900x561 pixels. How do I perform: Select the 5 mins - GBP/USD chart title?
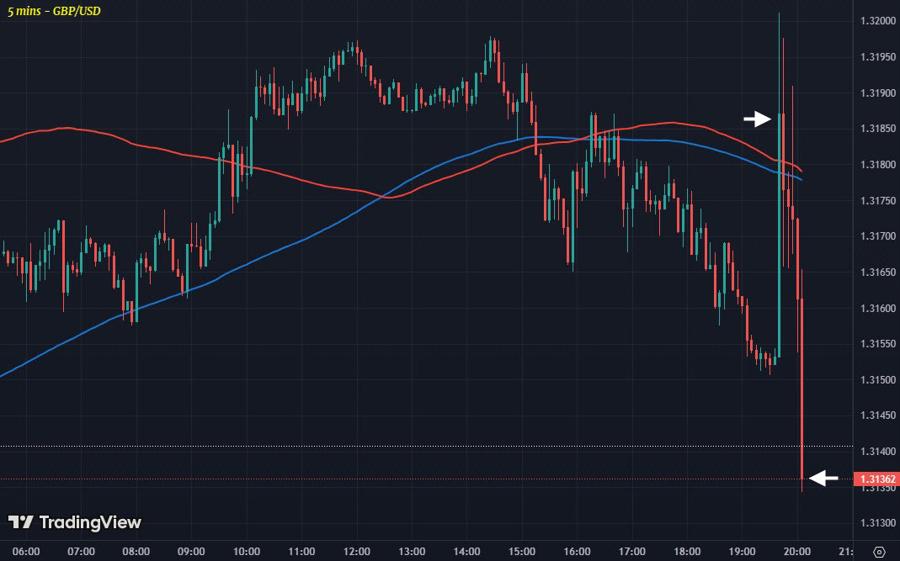(x=54, y=11)
